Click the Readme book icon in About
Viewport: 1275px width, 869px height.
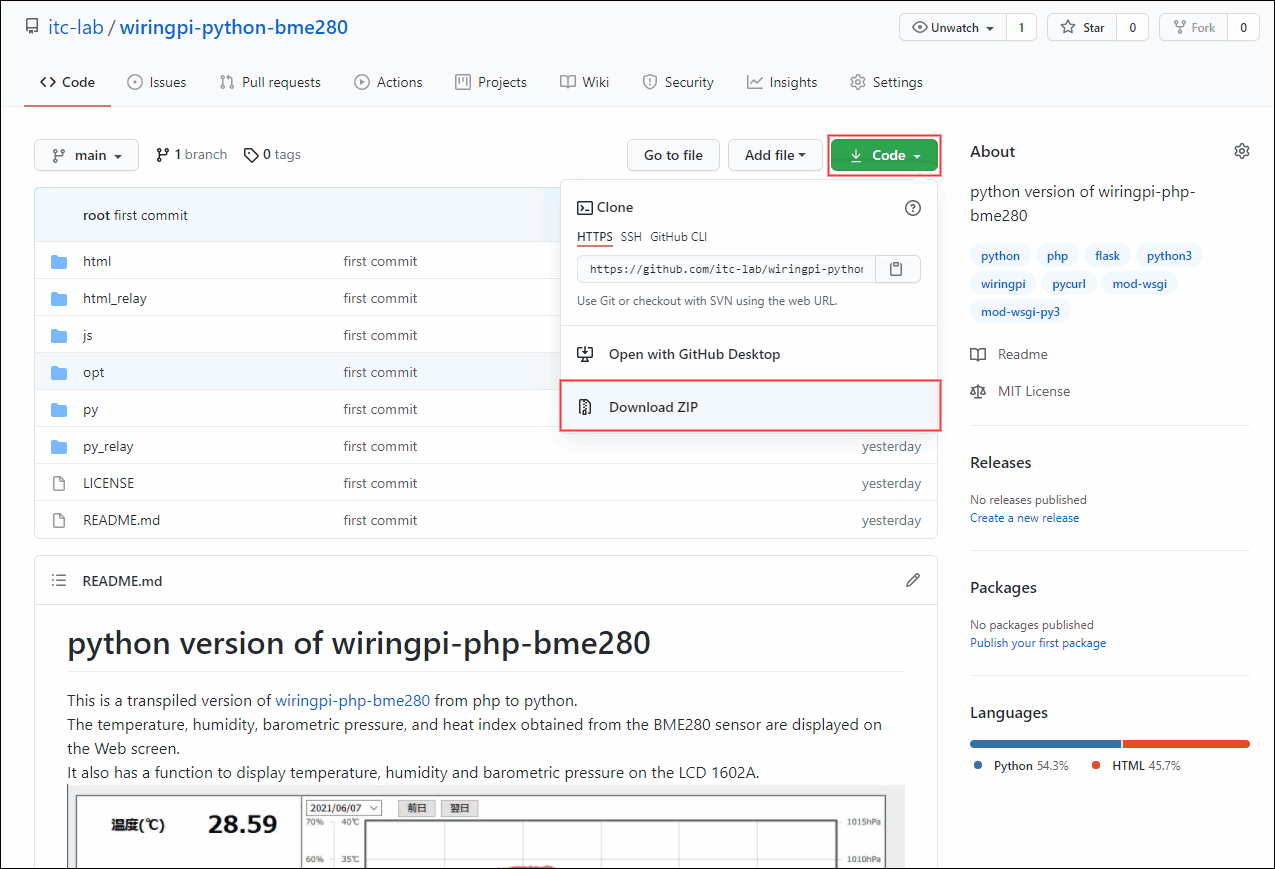978,354
